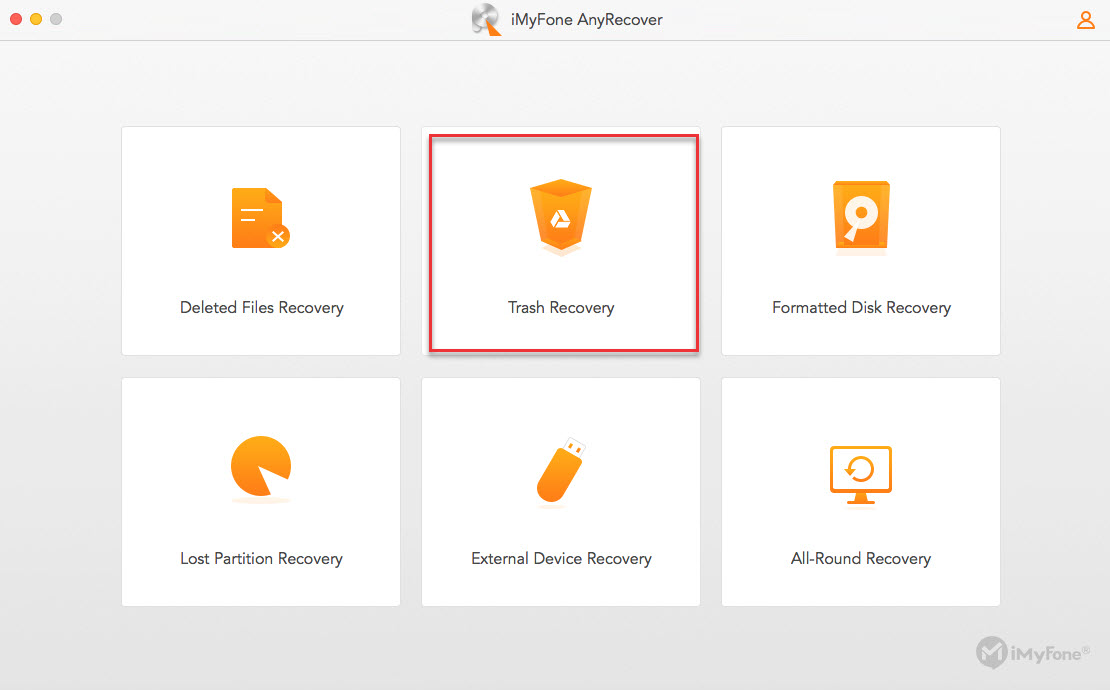Select the Trash Recovery label

click(x=561, y=308)
